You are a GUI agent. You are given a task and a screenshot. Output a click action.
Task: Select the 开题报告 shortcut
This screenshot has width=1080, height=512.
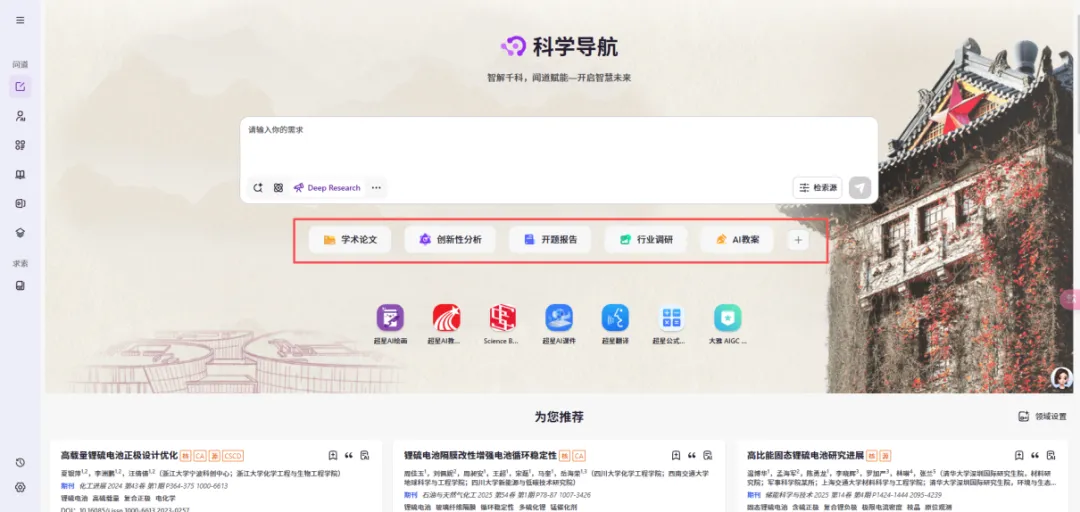(x=550, y=240)
